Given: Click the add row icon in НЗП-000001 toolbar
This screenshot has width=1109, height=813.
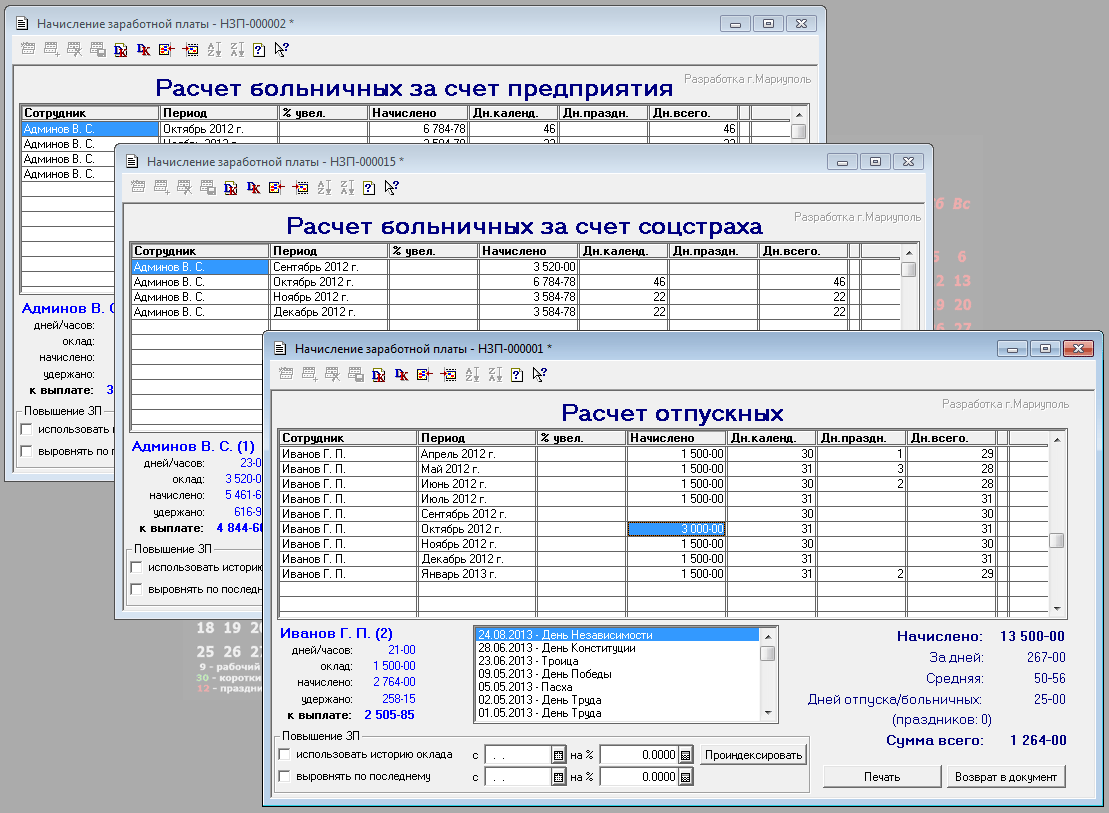Looking at the screenshot, I should click(x=309, y=374).
